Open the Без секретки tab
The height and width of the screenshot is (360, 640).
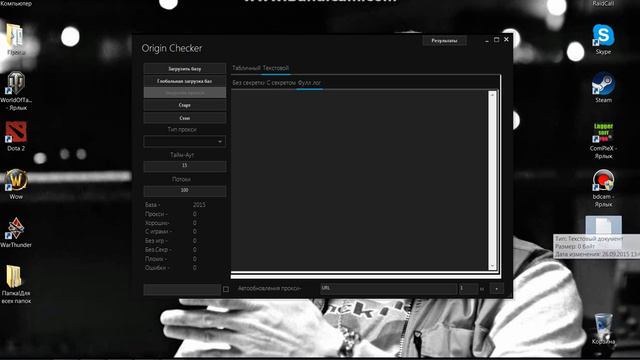click(x=248, y=83)
